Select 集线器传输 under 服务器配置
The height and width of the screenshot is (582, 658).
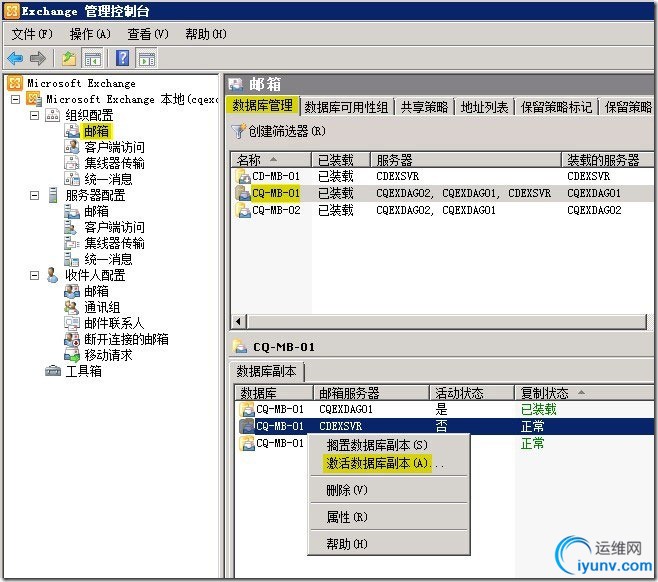click(114, 243)
